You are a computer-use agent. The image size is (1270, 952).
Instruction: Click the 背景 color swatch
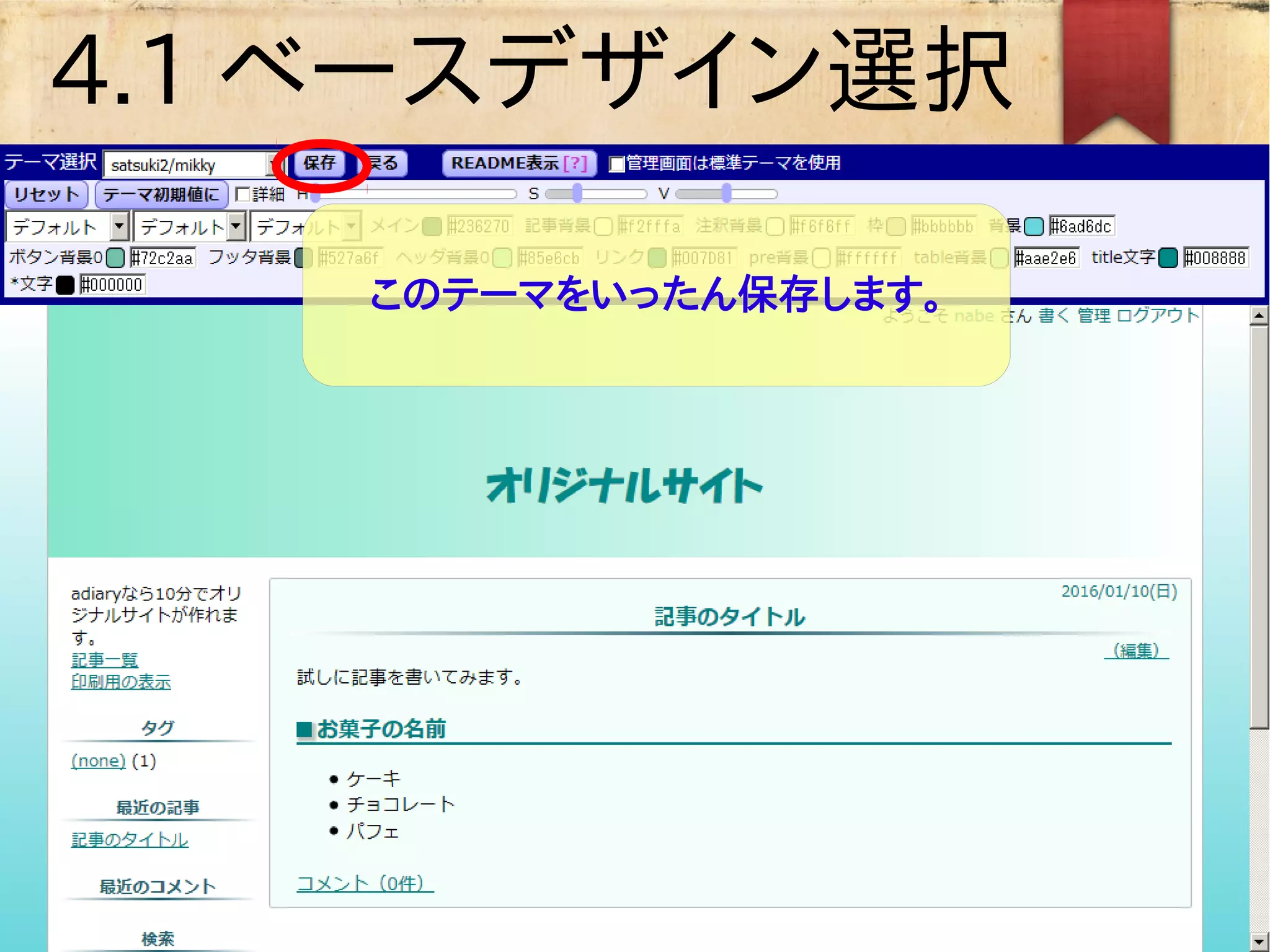[1034, 227]
